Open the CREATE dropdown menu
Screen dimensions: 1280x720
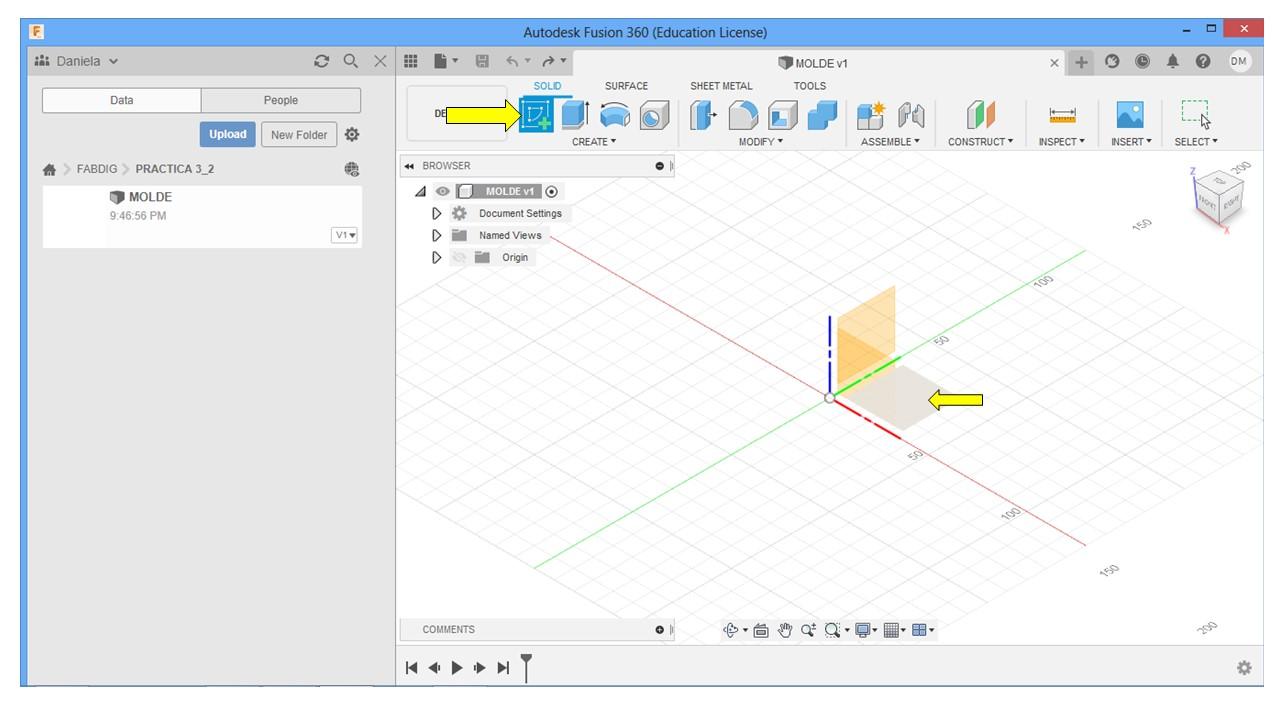pyautogui.click(x=594, y=142)
